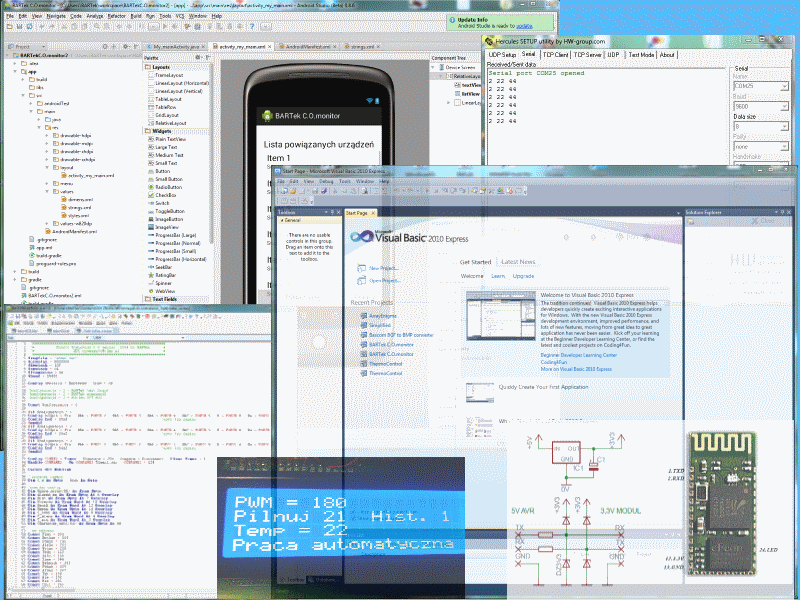Collapse the app folder in Project tree

[15, 71]
